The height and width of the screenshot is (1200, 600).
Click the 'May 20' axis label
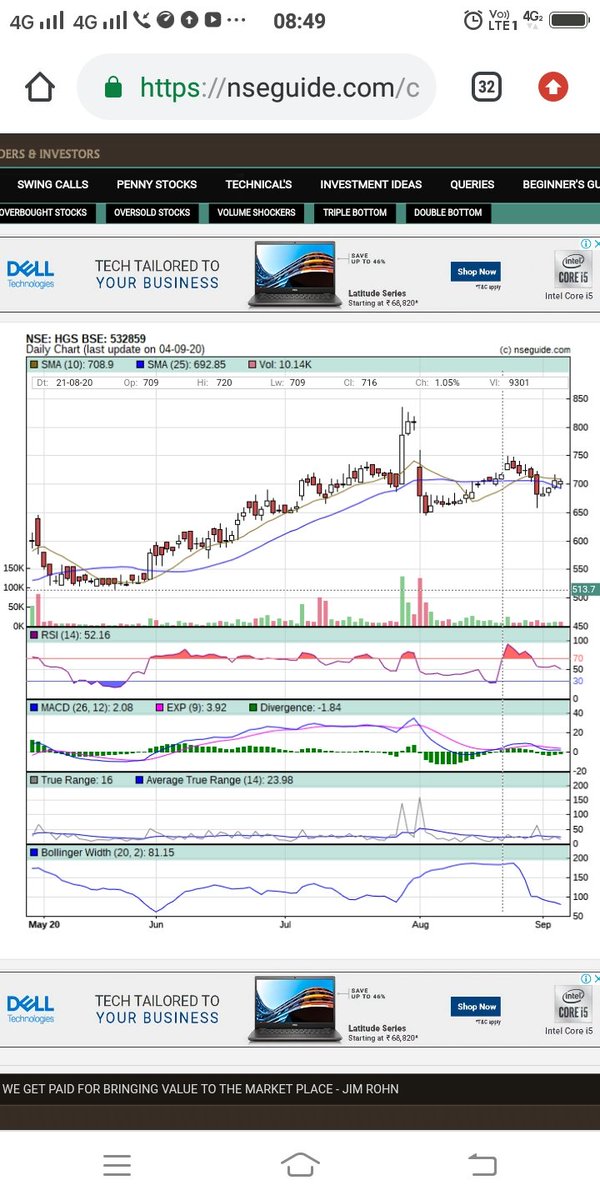pos(46,926)
